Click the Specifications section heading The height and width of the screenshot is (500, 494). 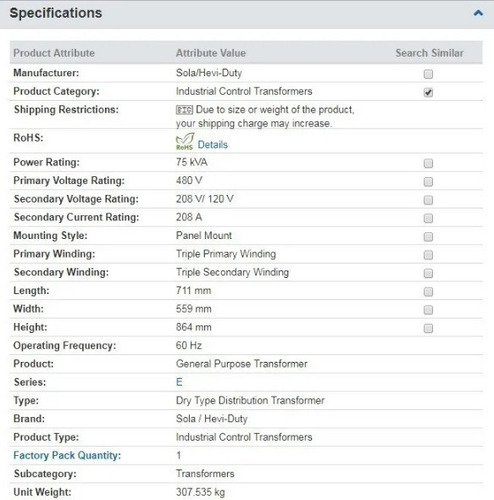coord(56,13)
